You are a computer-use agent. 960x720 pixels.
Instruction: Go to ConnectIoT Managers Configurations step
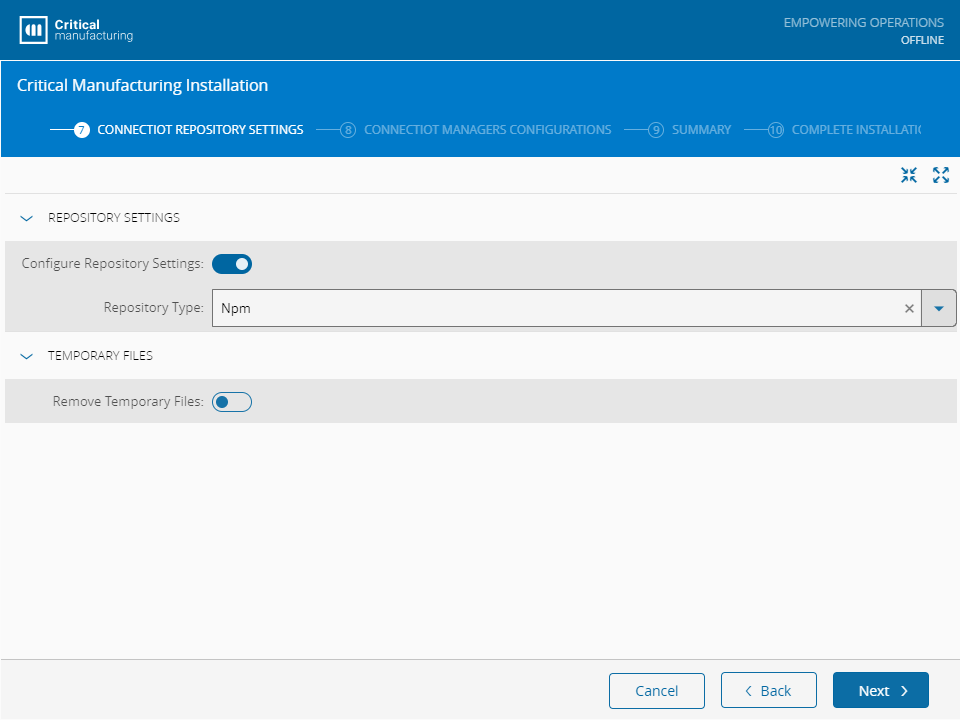click(487, 130)
